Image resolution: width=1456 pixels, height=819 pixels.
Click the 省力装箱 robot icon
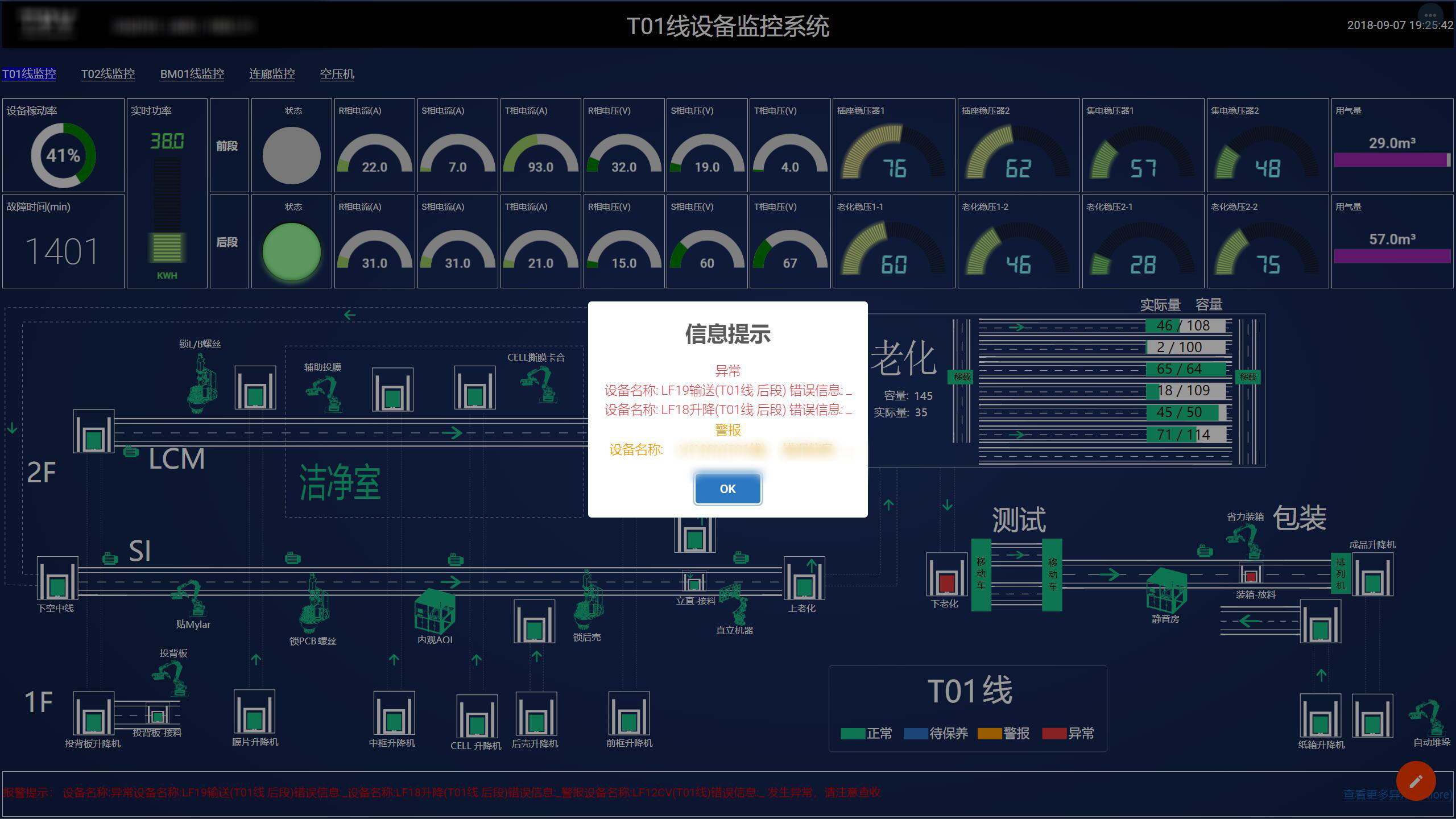[1244, 540]
